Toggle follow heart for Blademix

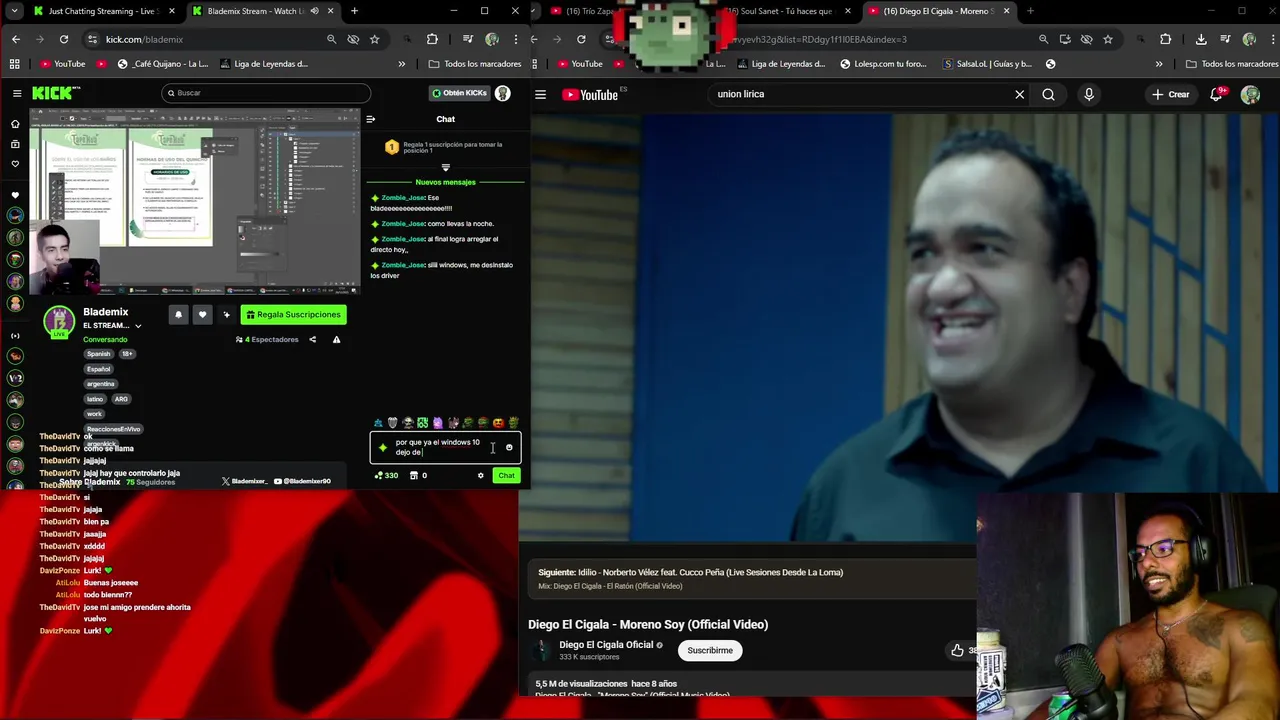(202, 314)
